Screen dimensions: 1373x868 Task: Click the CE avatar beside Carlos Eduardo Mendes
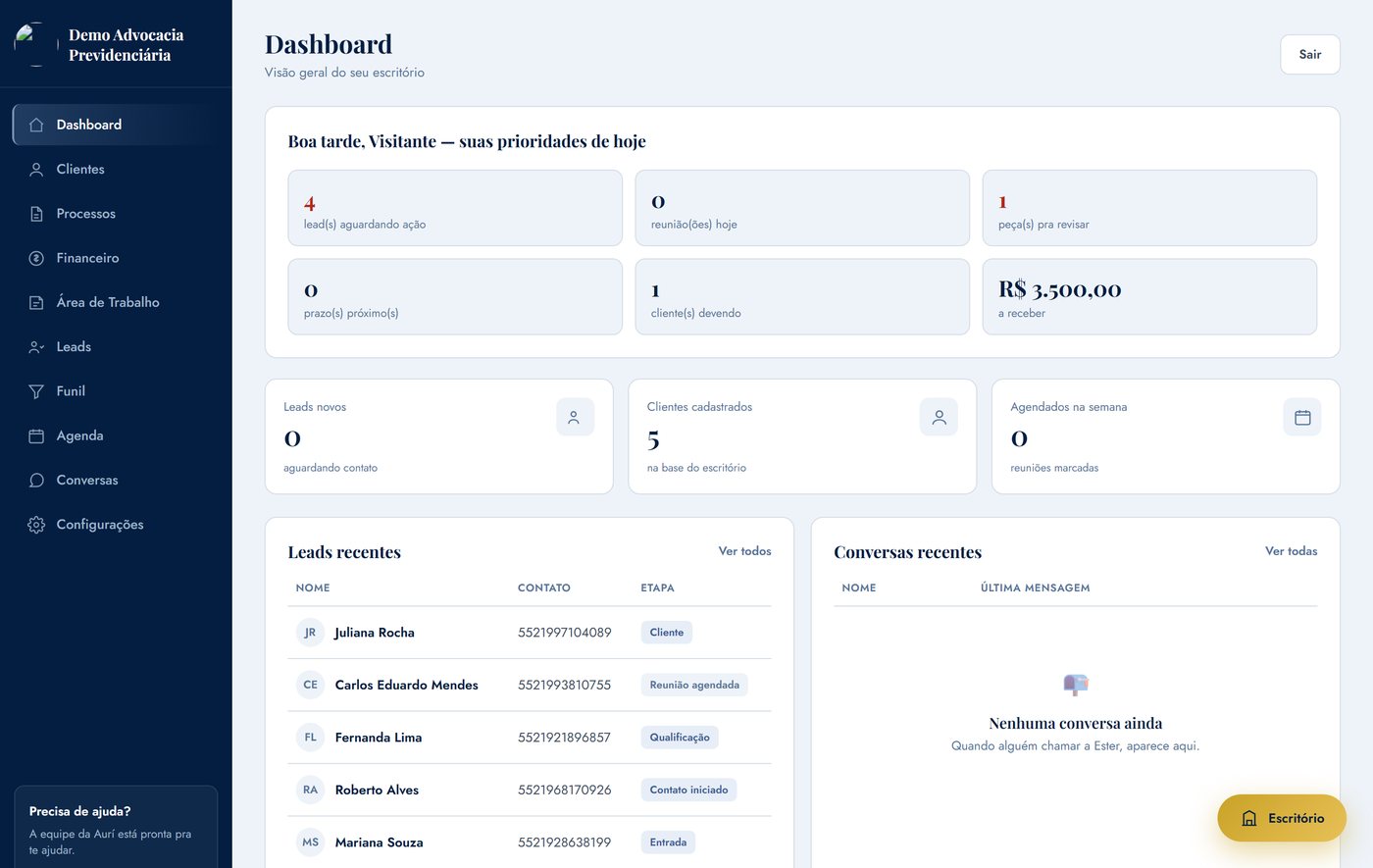tap(310, 685)
